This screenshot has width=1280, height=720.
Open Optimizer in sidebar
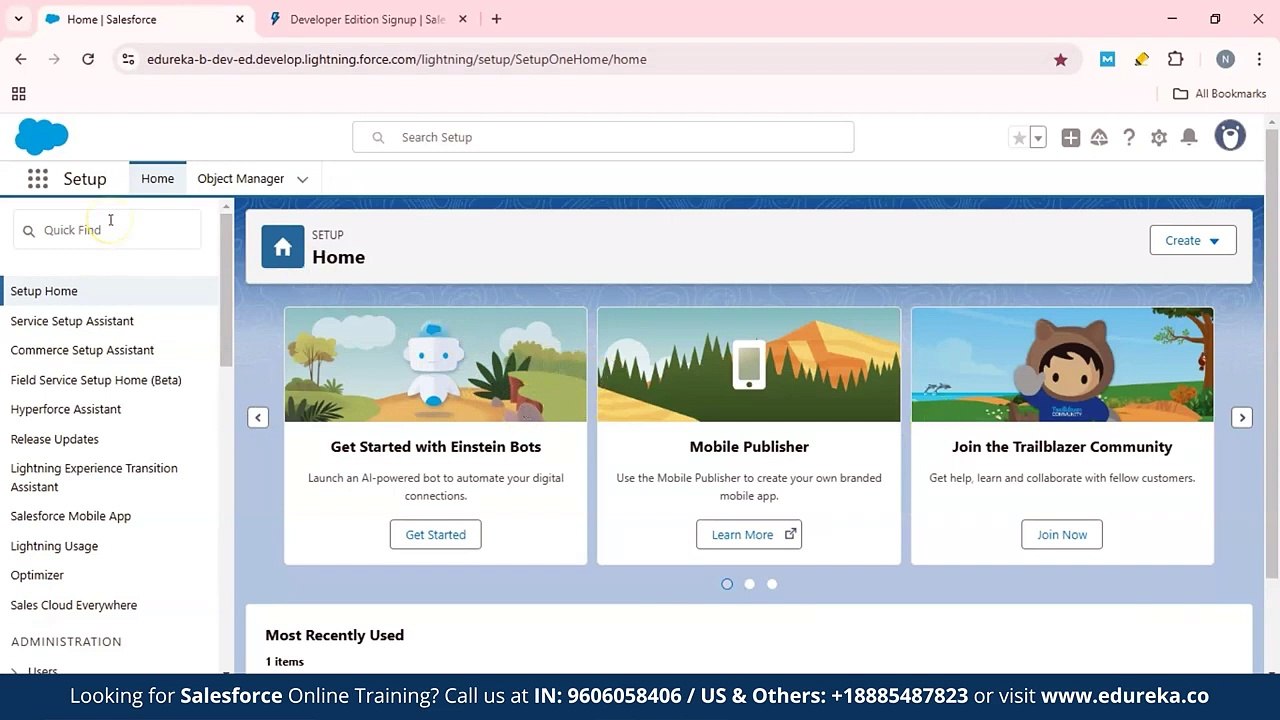(37, 575)
